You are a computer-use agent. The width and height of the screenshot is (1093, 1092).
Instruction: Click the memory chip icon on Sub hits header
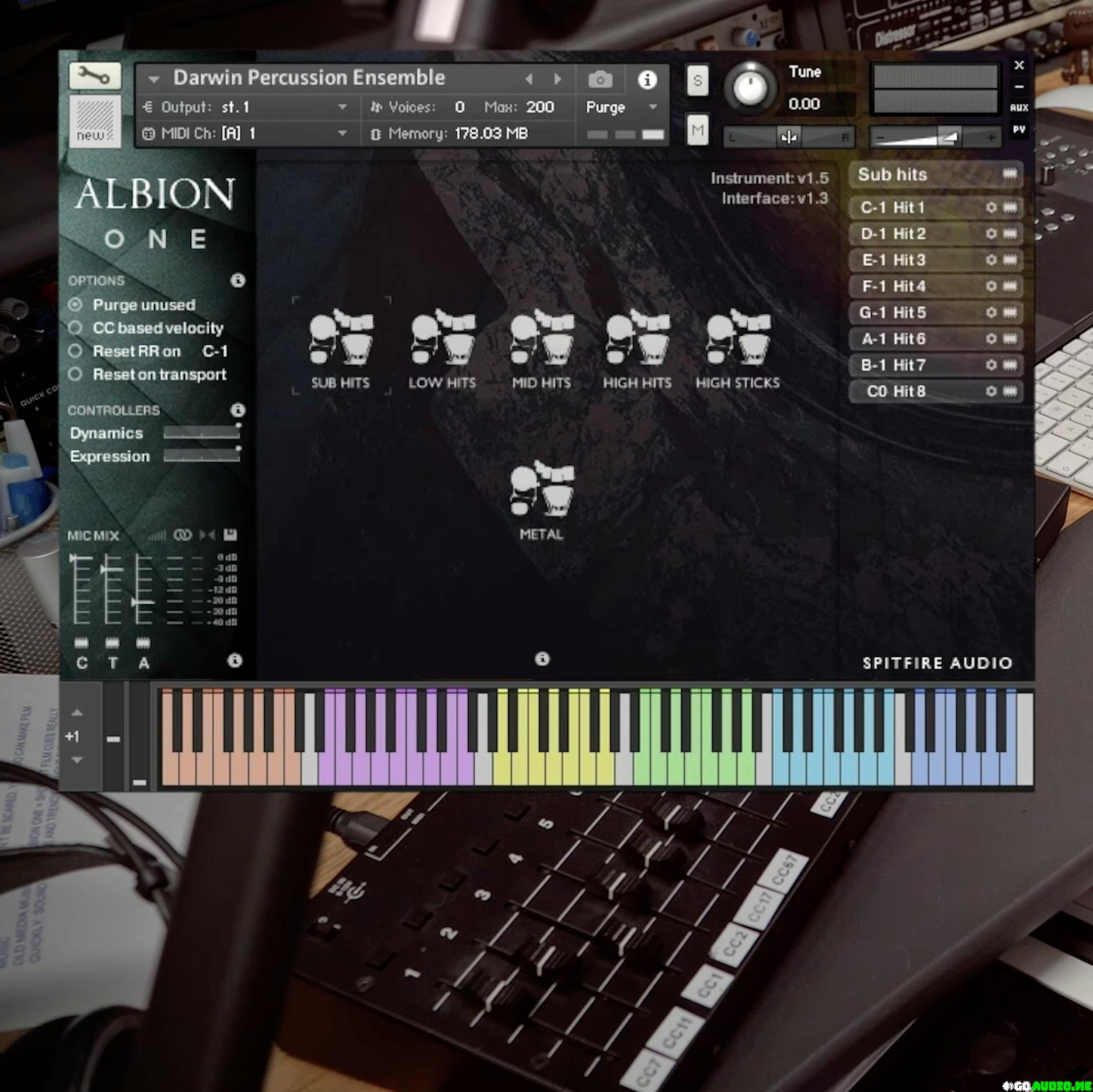(x=1010, y=173)
